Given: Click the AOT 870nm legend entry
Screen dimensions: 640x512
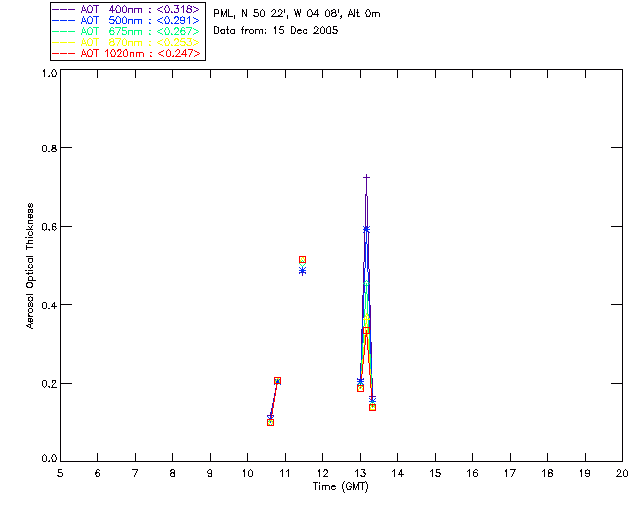Looking at the screenshot, I should (x=126, y=42).
